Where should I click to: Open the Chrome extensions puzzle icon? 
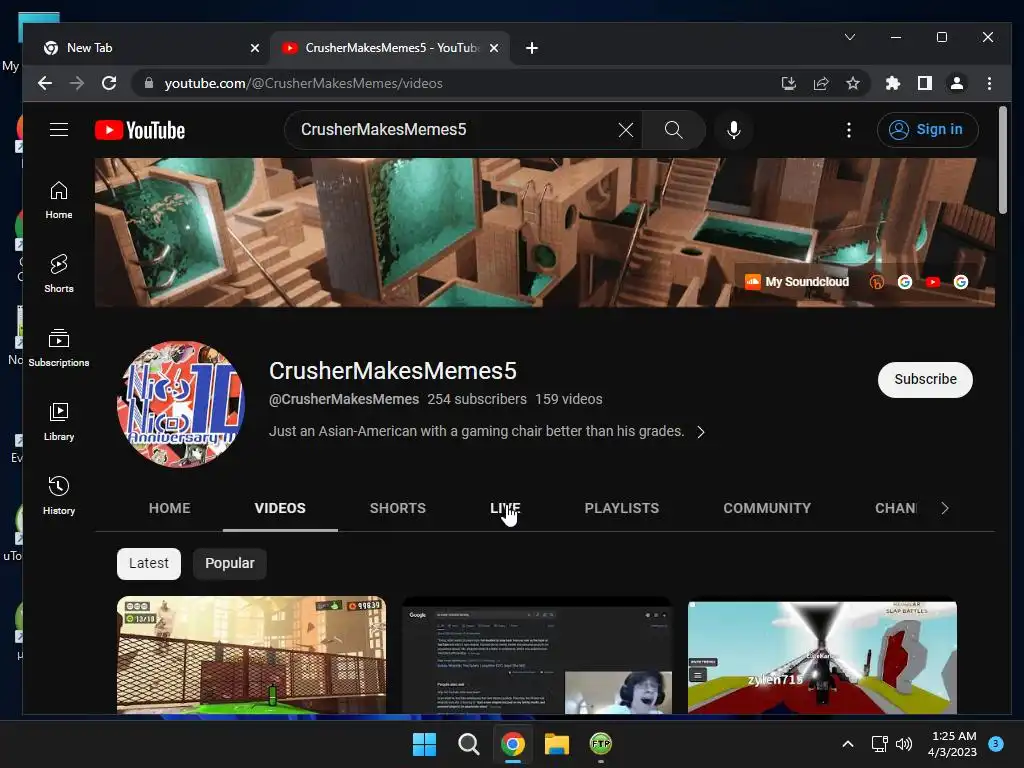click(x=893, y=83)
